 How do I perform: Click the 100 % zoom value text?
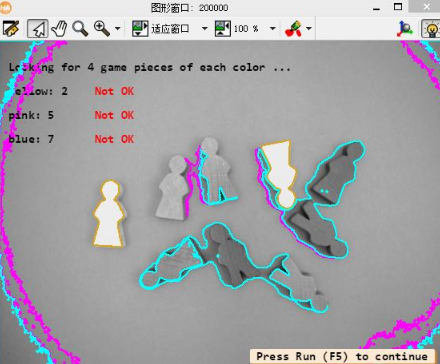click(x=246, y=29)
